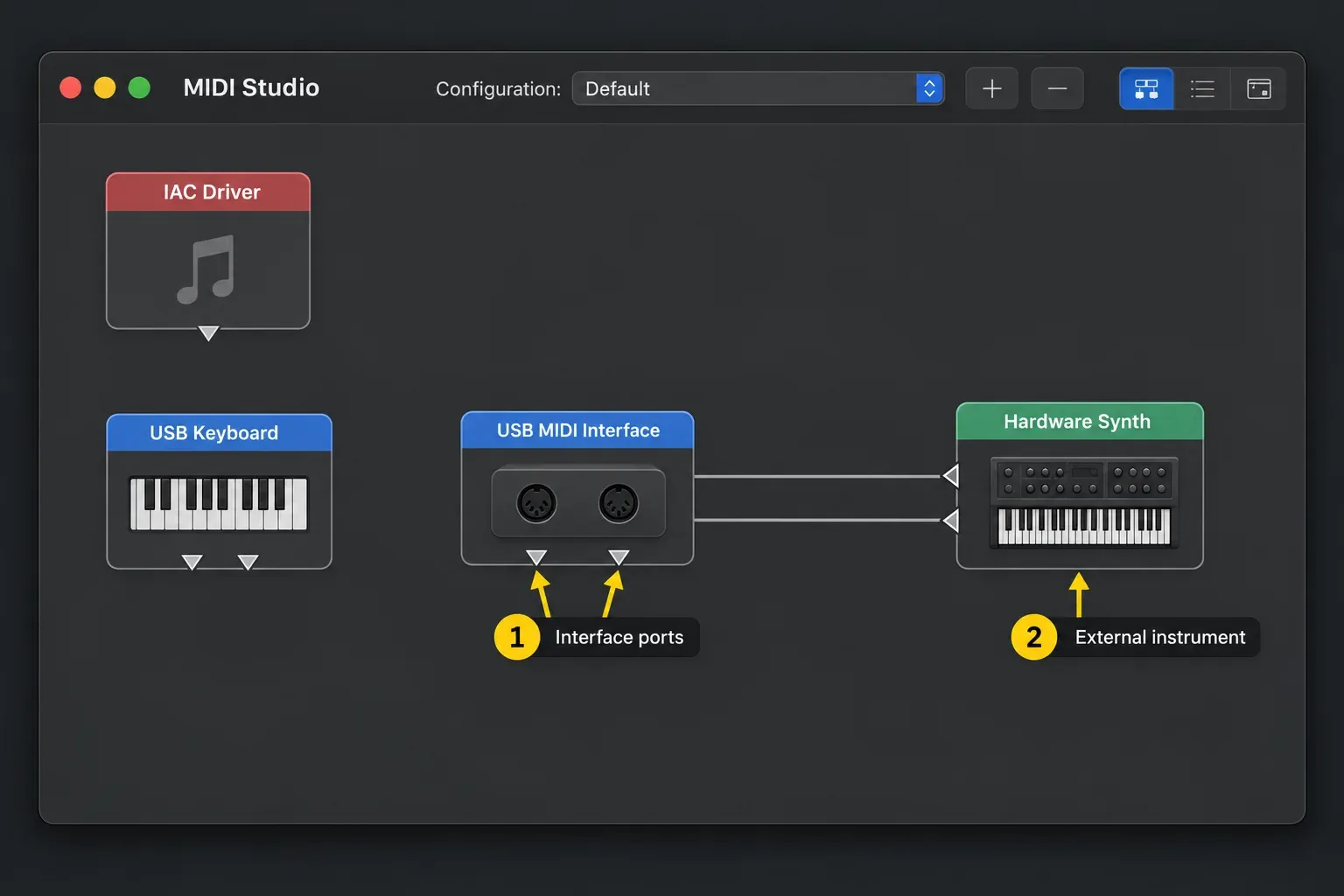This screenshot has height=896, width=1344.
Task: Add a new device with plus button
Action: point(991,88)
